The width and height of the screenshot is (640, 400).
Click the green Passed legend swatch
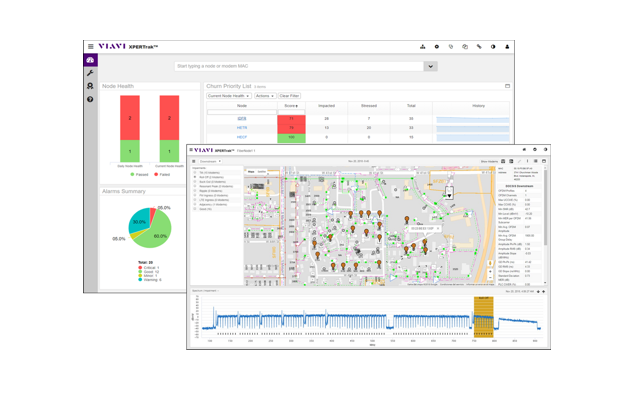[x=132, y=174]
